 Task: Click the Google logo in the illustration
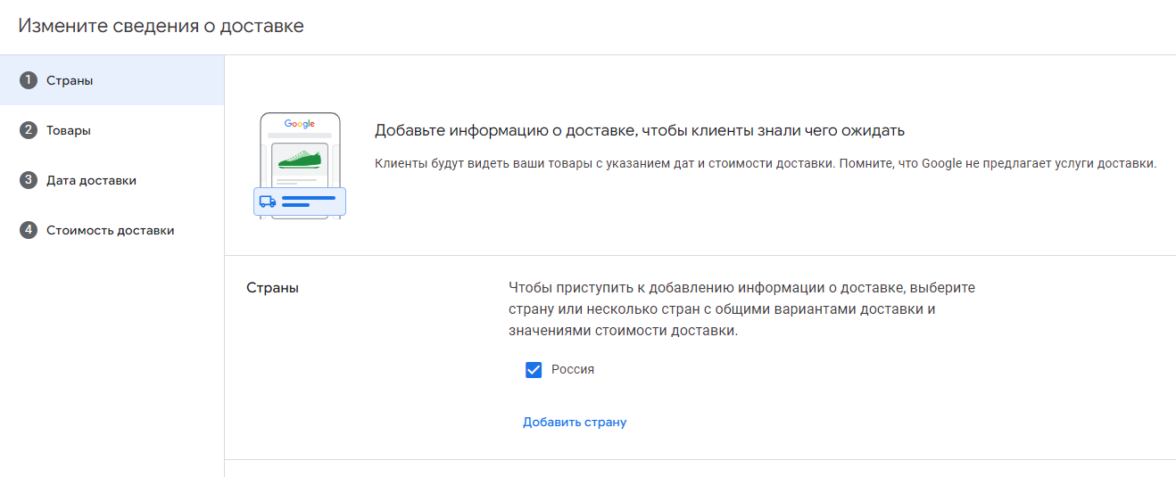299,124
